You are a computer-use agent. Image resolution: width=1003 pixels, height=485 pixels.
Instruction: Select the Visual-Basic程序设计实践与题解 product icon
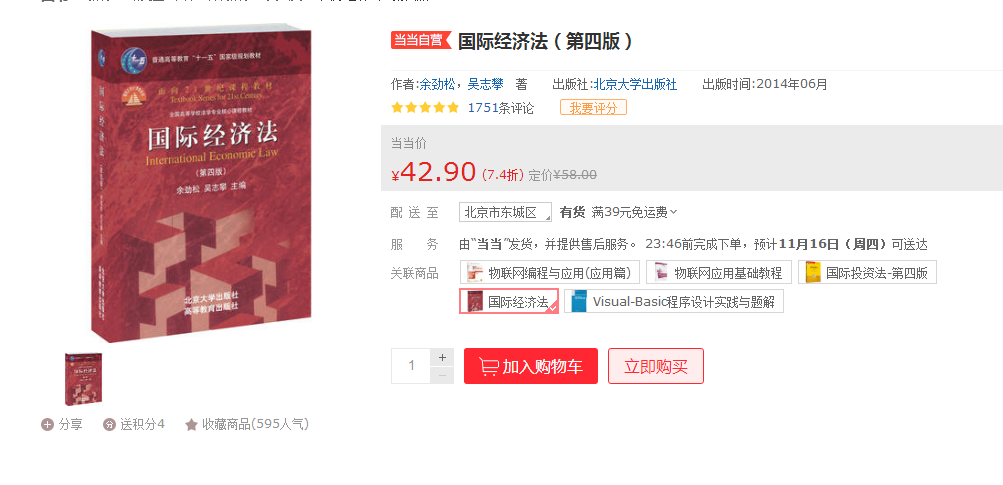[x=579, y=301]
